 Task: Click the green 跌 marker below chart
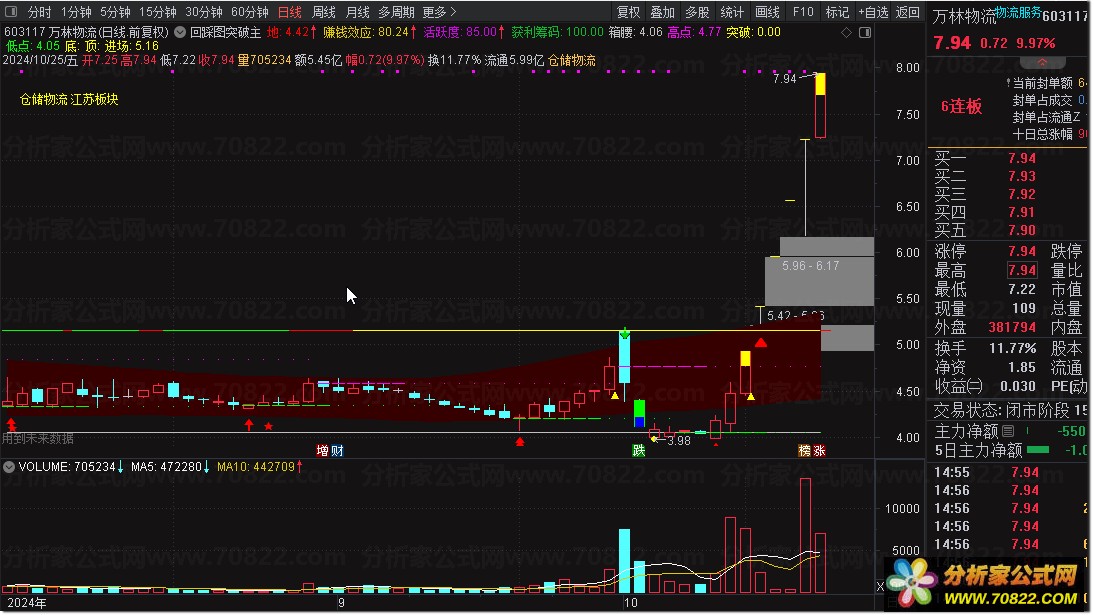point(638,450)
